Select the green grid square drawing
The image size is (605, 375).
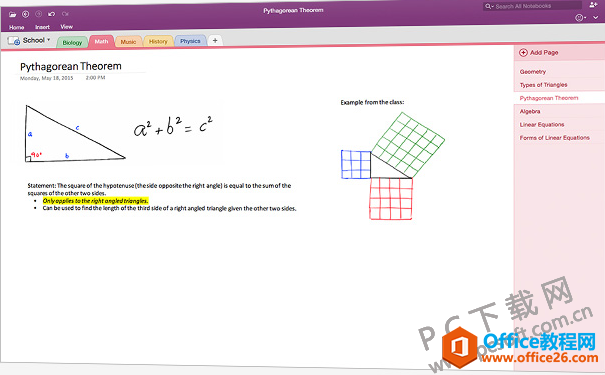[x=408, y=145]
